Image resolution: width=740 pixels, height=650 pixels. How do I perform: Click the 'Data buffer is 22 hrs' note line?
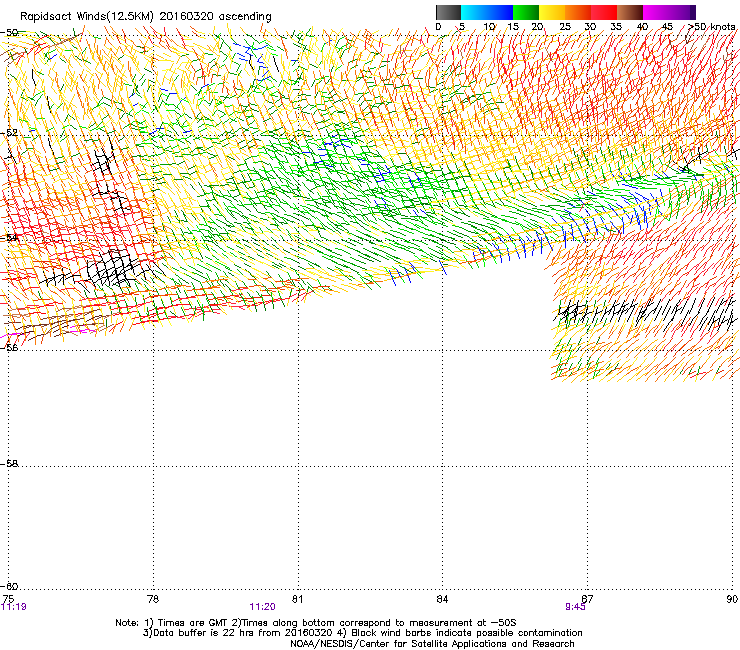click(362, 633)
